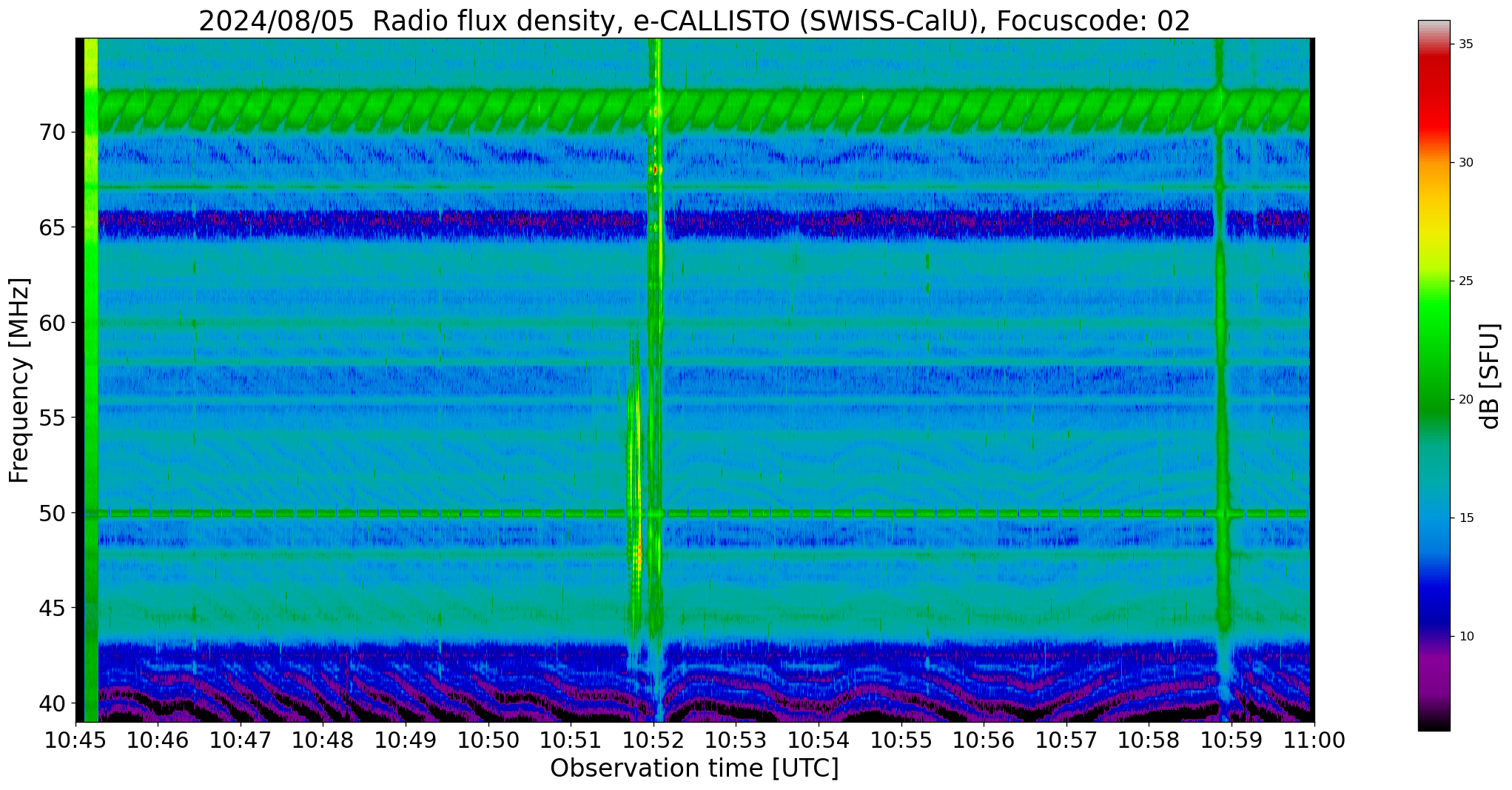Click the bright yellow-green vertical stripe at 10:45
The image size is (1512, 790).
(91, 380)
